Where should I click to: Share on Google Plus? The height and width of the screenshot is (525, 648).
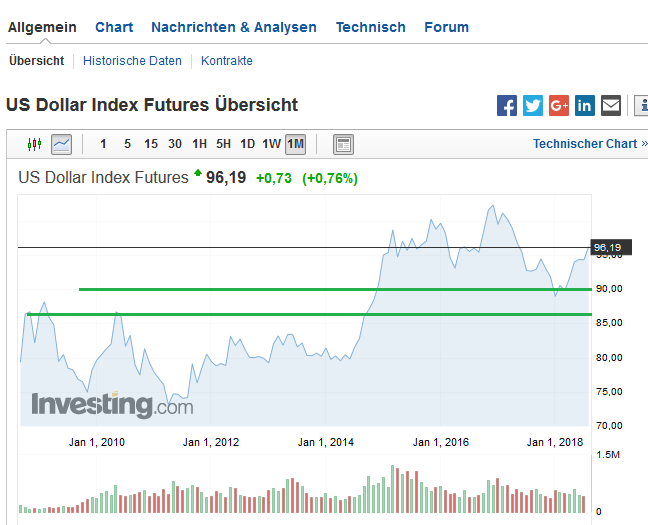559,105
